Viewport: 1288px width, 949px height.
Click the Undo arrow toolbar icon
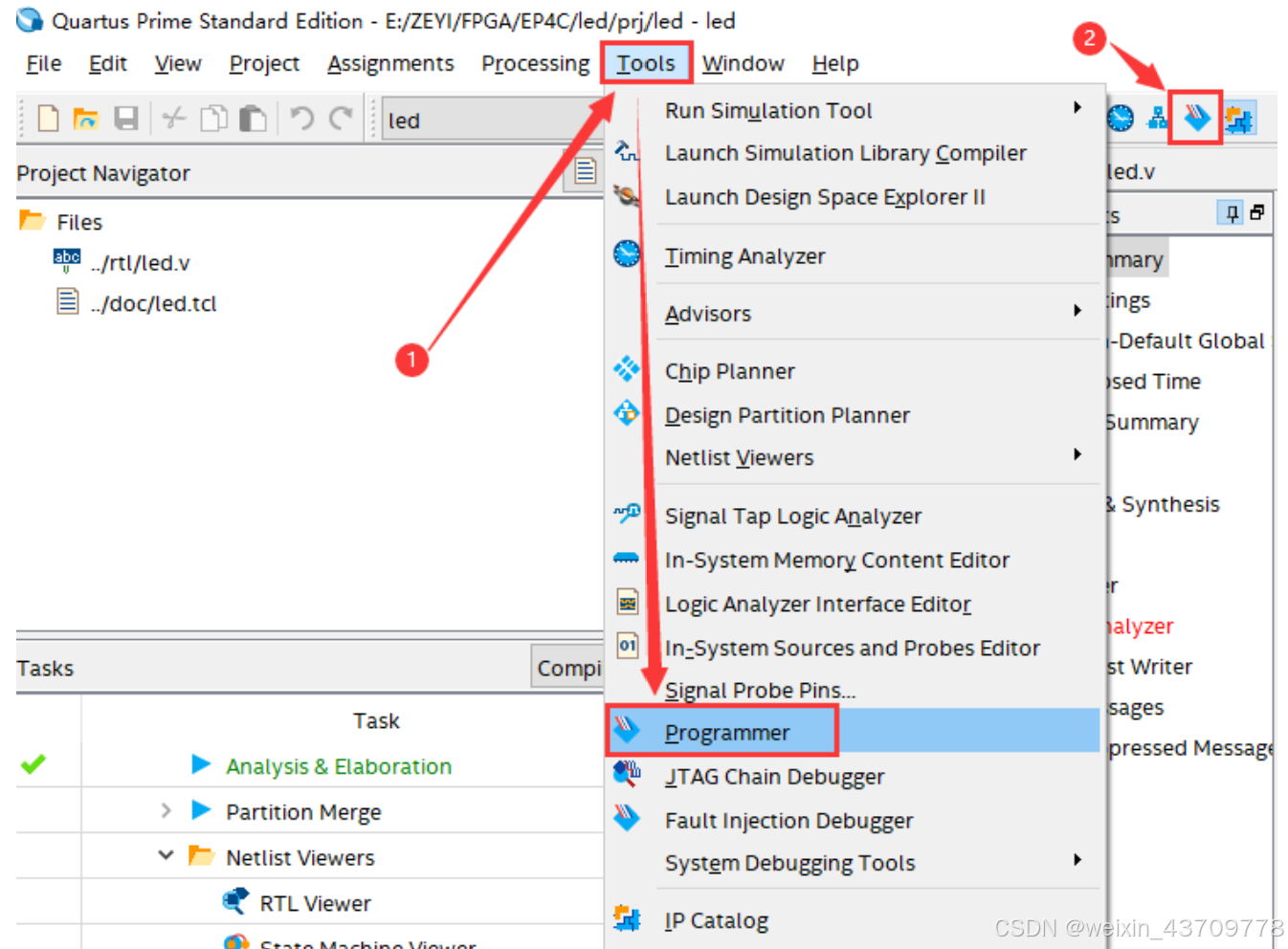pyautogui.click(x=301, y=119)
